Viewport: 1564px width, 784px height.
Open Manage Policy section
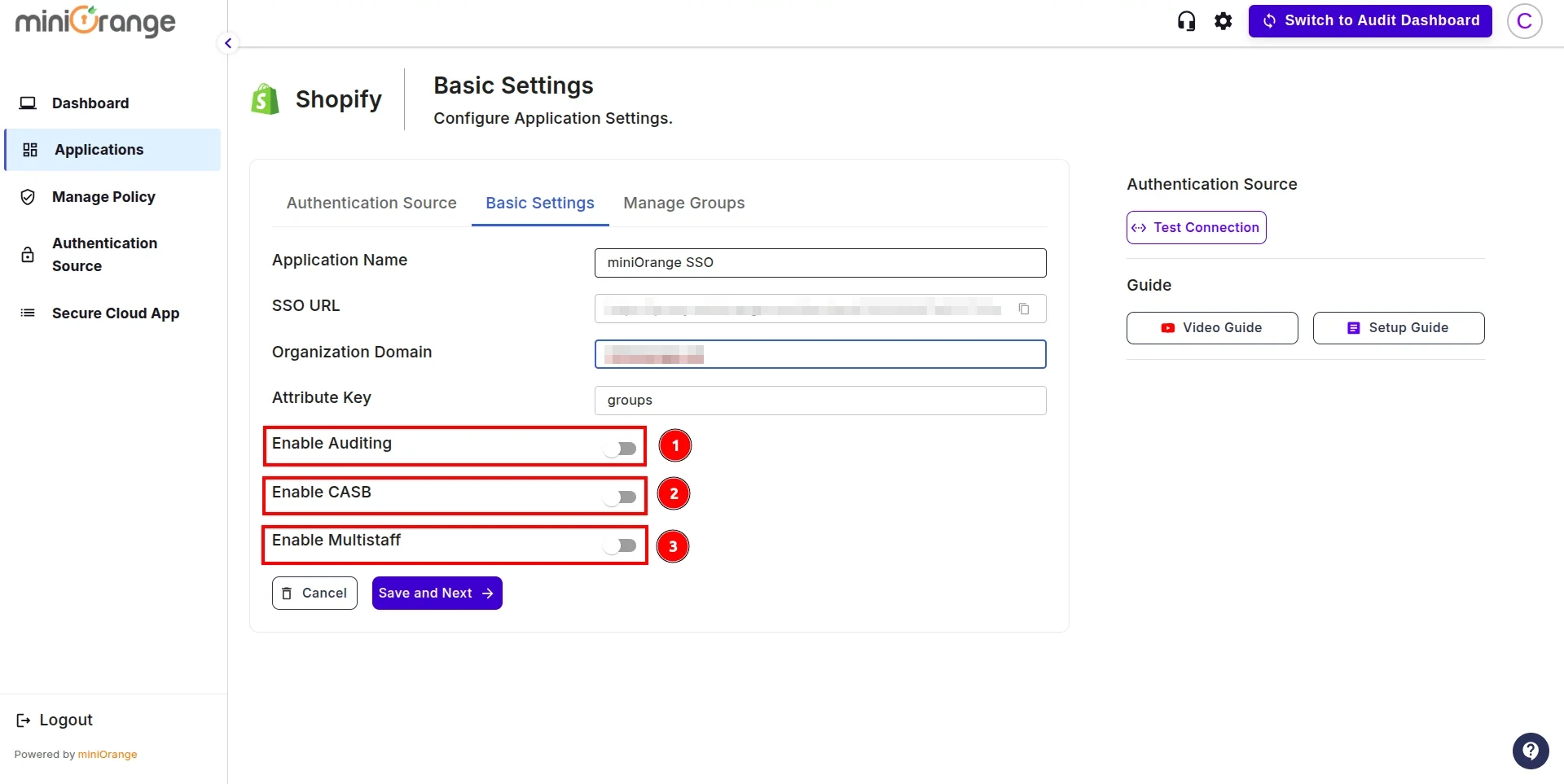(103, 196)
